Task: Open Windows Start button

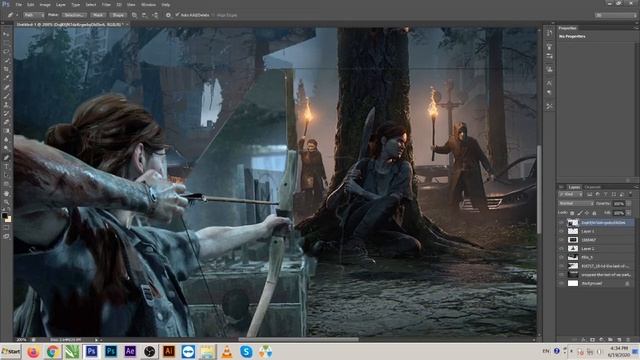Action: point(11,351)
